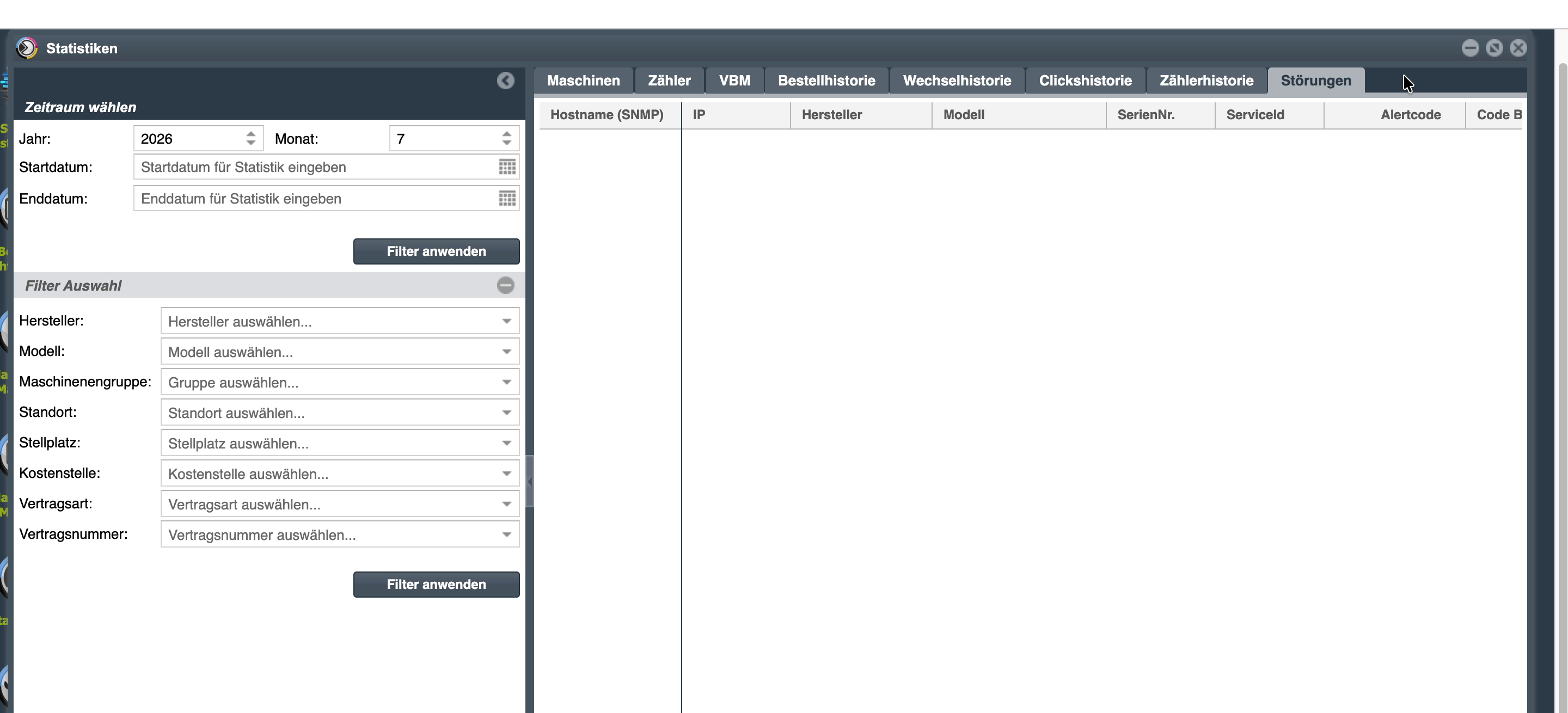This screenshot has height=713, width=1568.
Task: Sort by the Alertcode column header
Action: point(1410,115)
